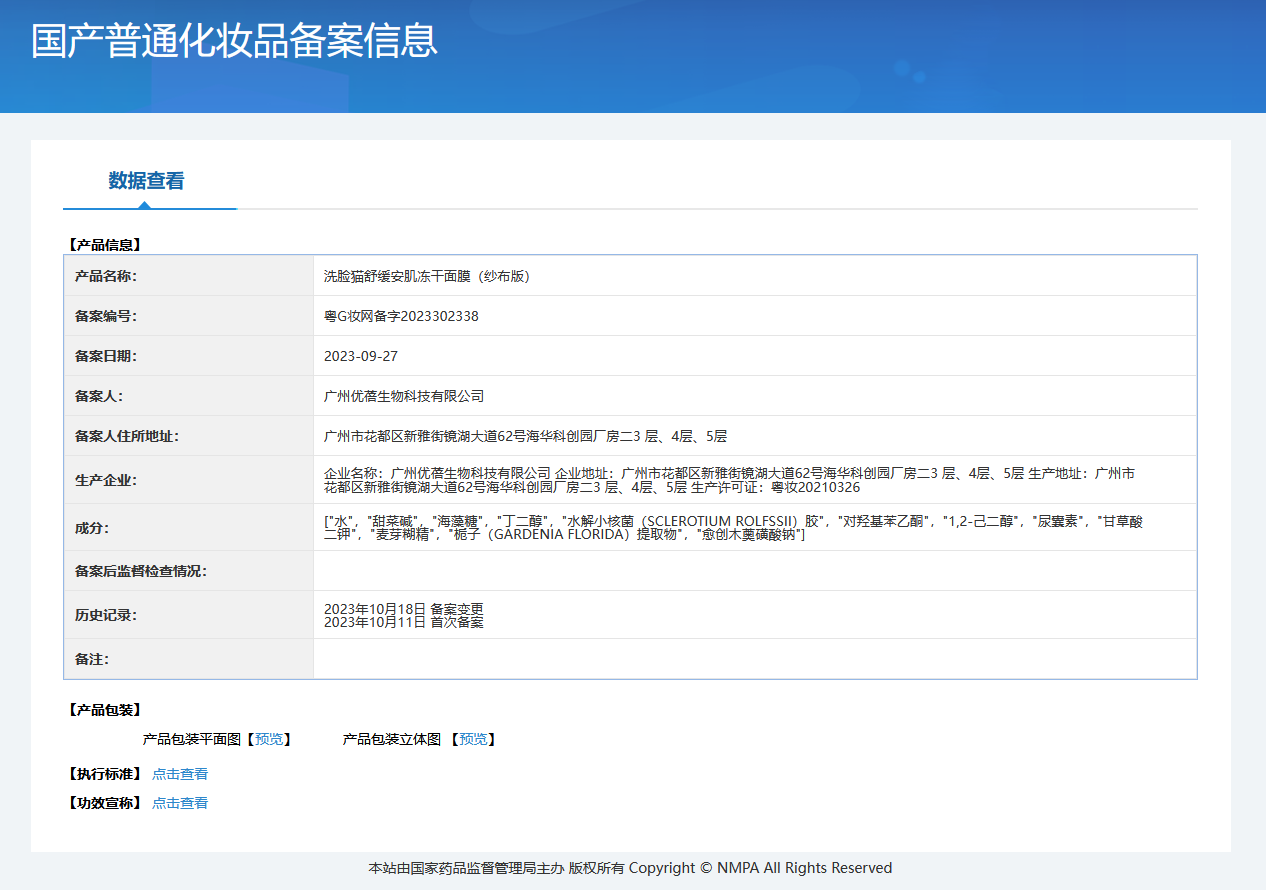This screenshot has height=890, width=1266.
Task: Click the 历史记录 label cell
Action: pyautogui.click(x=189, y=615)
